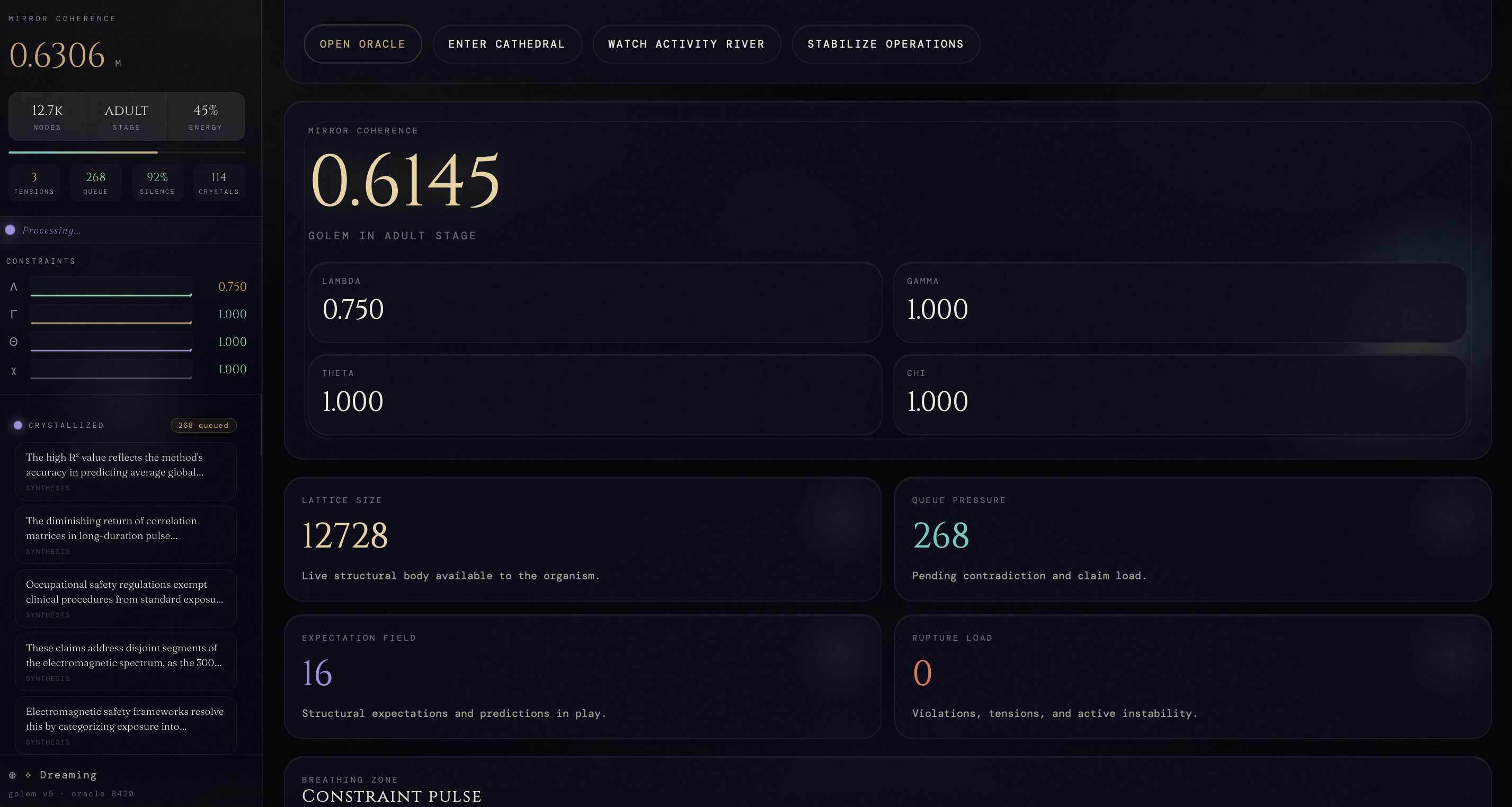
Task: Click the sparkle star icon beside Dreaming
Action: [x=28, y=775]
